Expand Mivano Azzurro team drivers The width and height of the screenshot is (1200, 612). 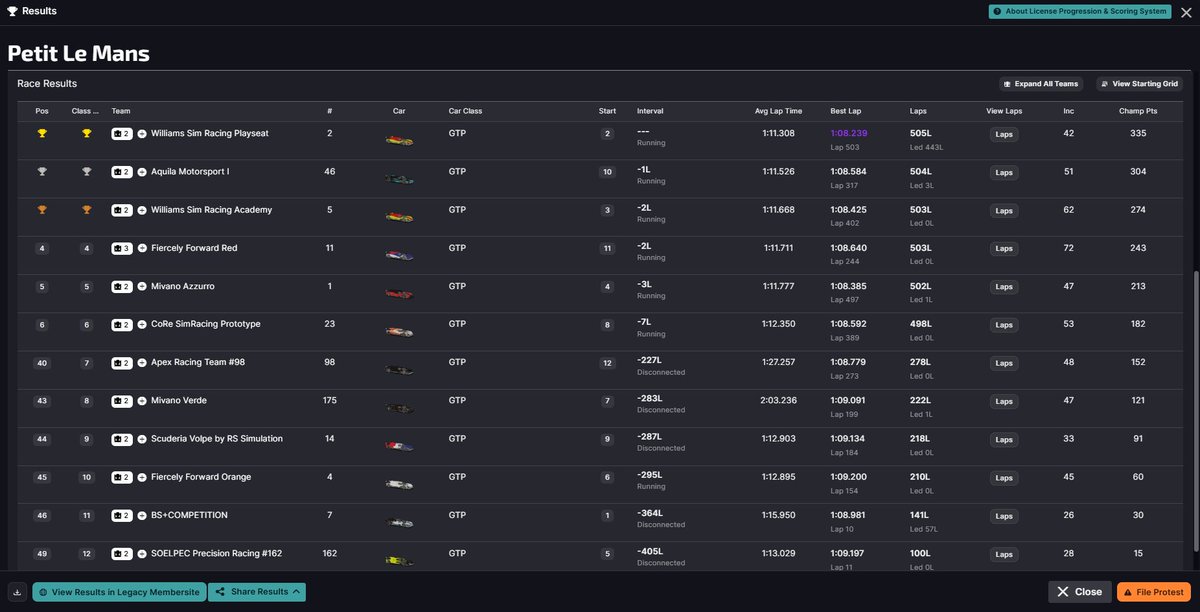pos(142,287)
